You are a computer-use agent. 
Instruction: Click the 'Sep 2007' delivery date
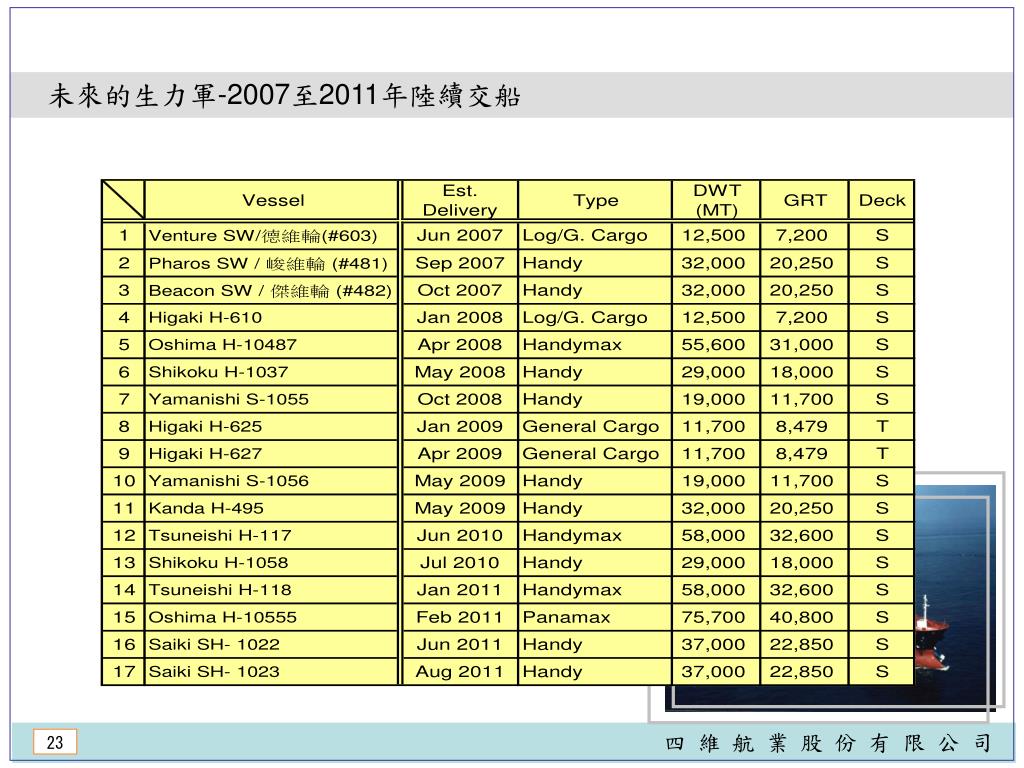coord(460,263)
